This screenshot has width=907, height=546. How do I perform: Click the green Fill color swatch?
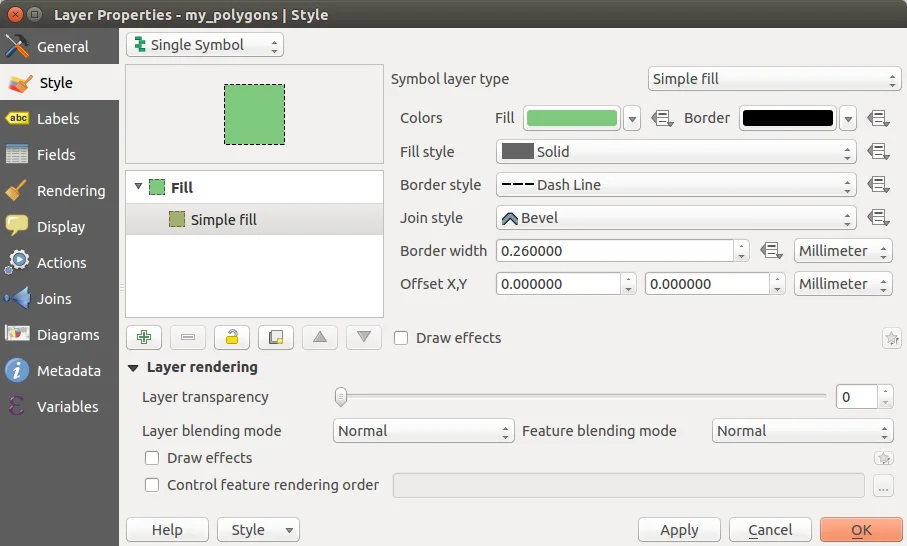(x=571, y=118)
